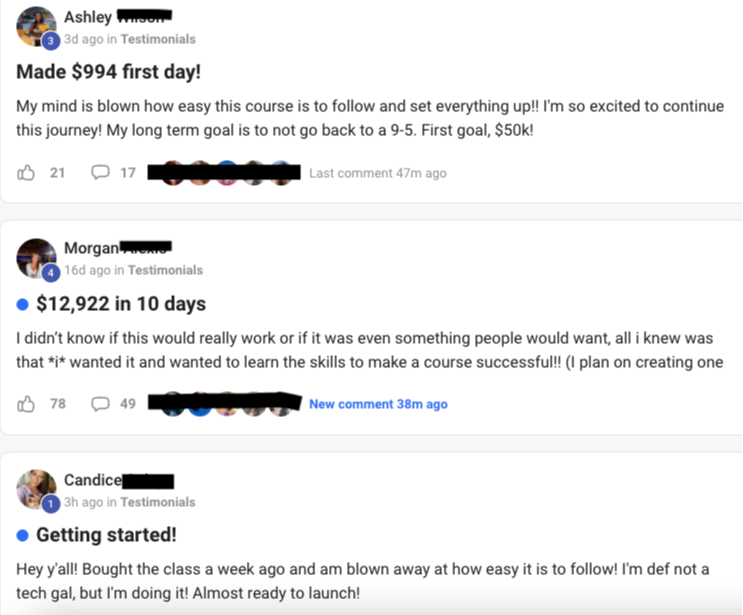Screen dimensions: 743x615
Task: Open comments on Ashley's post
Action: point(101,172)
